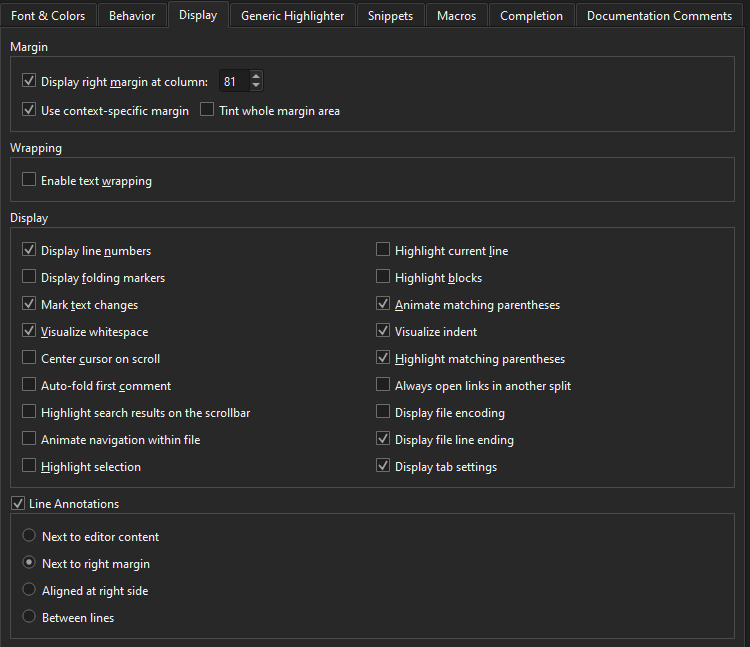Enable Display folding markers
This screenshot has height=647, width=750.
click(x=29, y=278)
